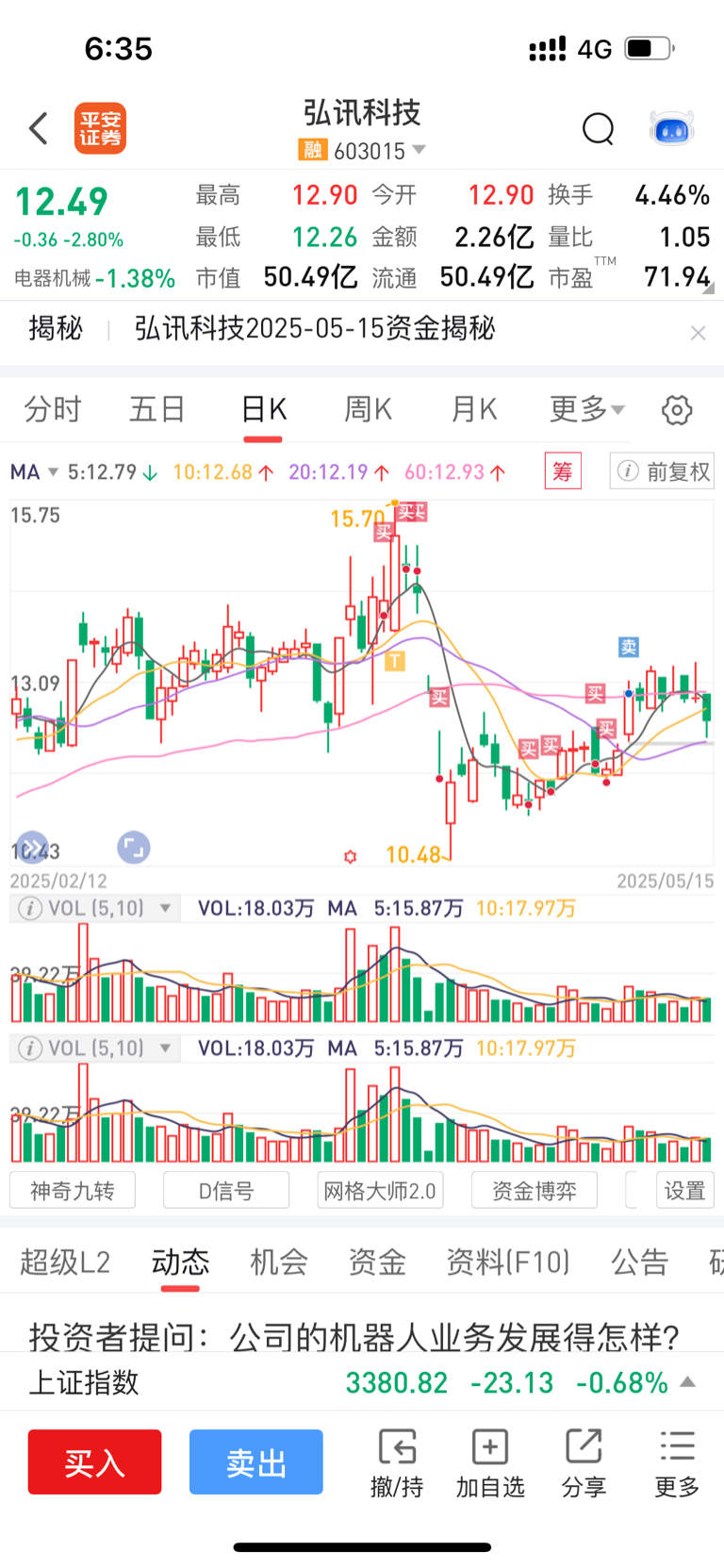Switch to 月K chart tab

pyautogui.click(x=473, y=409)
